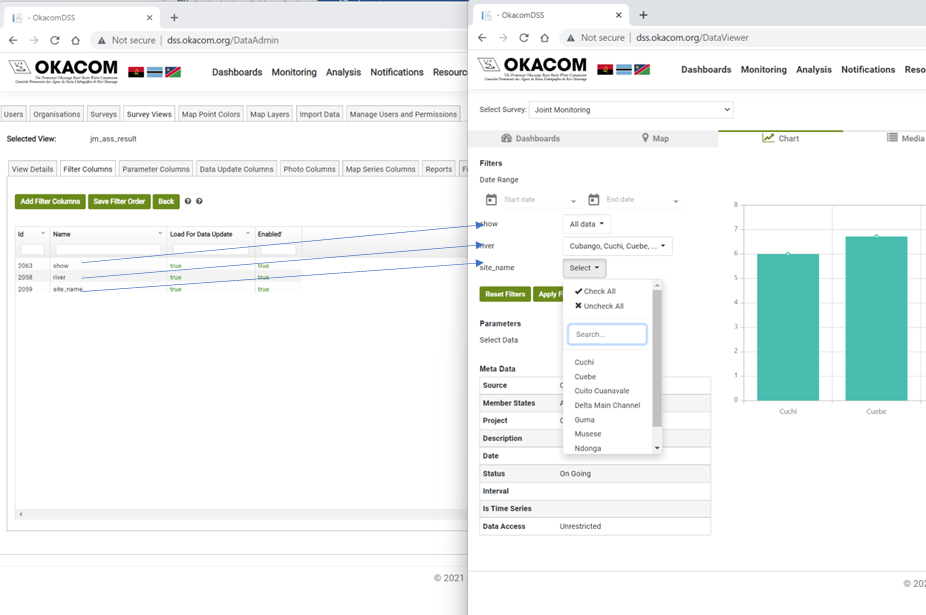Open Survey Views admin tab
This screenshot has height=615, width=926.
coord(149,114)
